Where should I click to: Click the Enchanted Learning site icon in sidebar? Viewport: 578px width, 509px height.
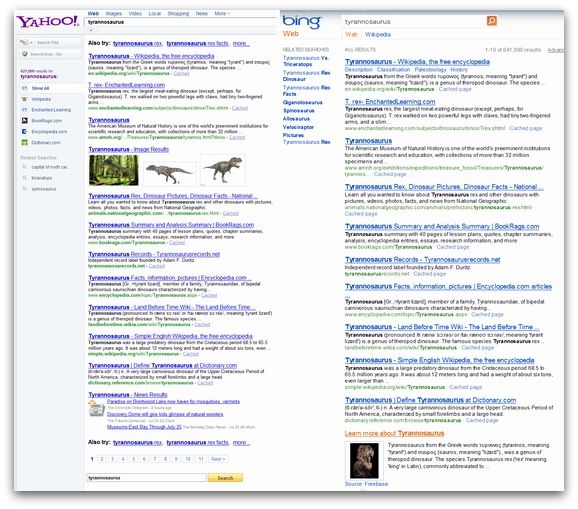25,110
